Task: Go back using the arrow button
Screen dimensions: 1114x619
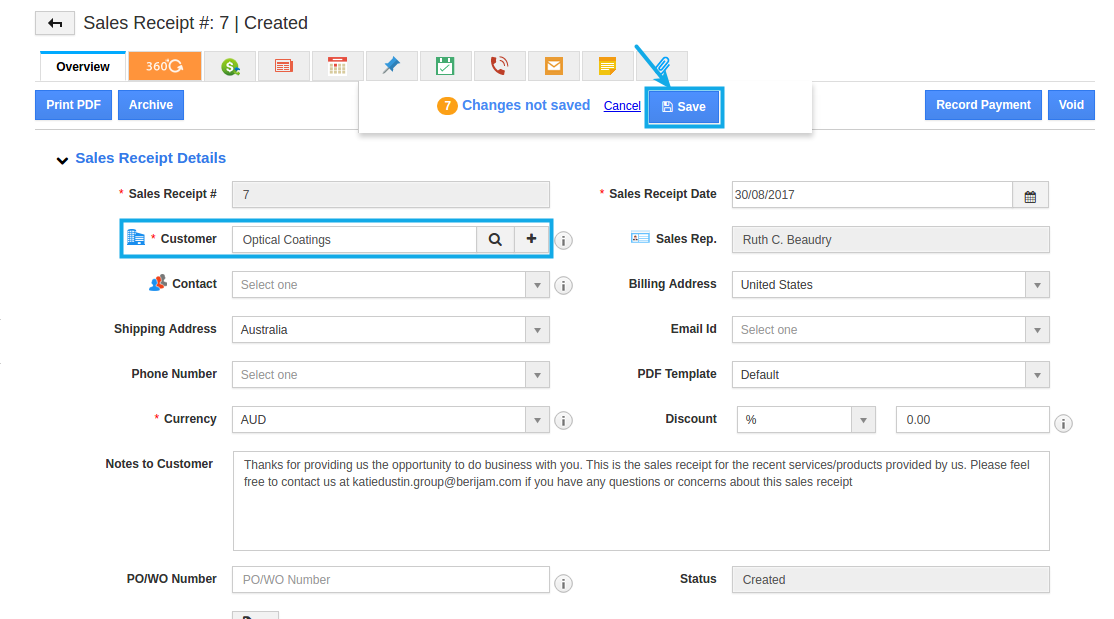Action: pyautogui.click(x=55, y=23)
